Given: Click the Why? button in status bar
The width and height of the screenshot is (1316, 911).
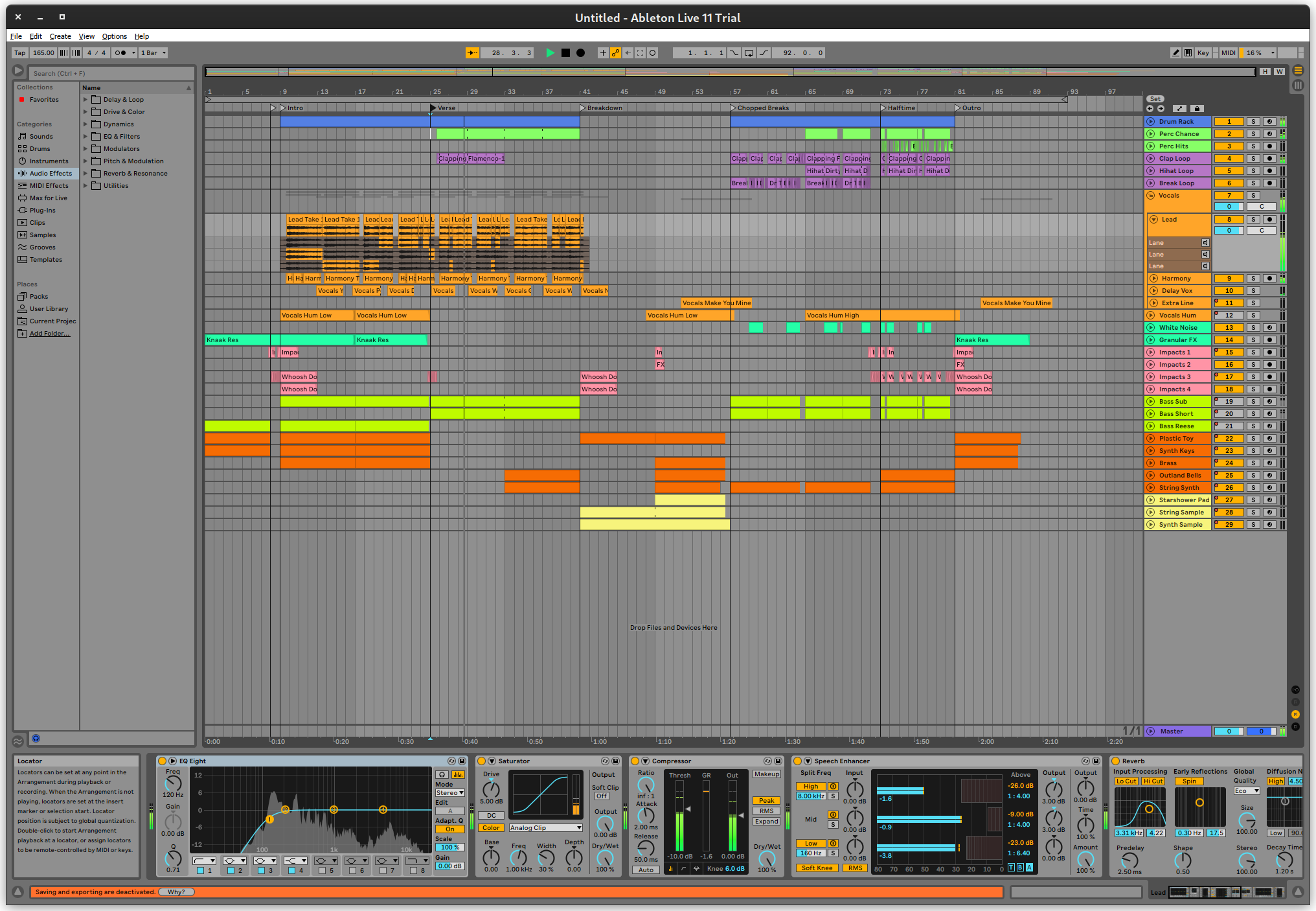Looking at the screenshot, I should [x=176, y=892].
